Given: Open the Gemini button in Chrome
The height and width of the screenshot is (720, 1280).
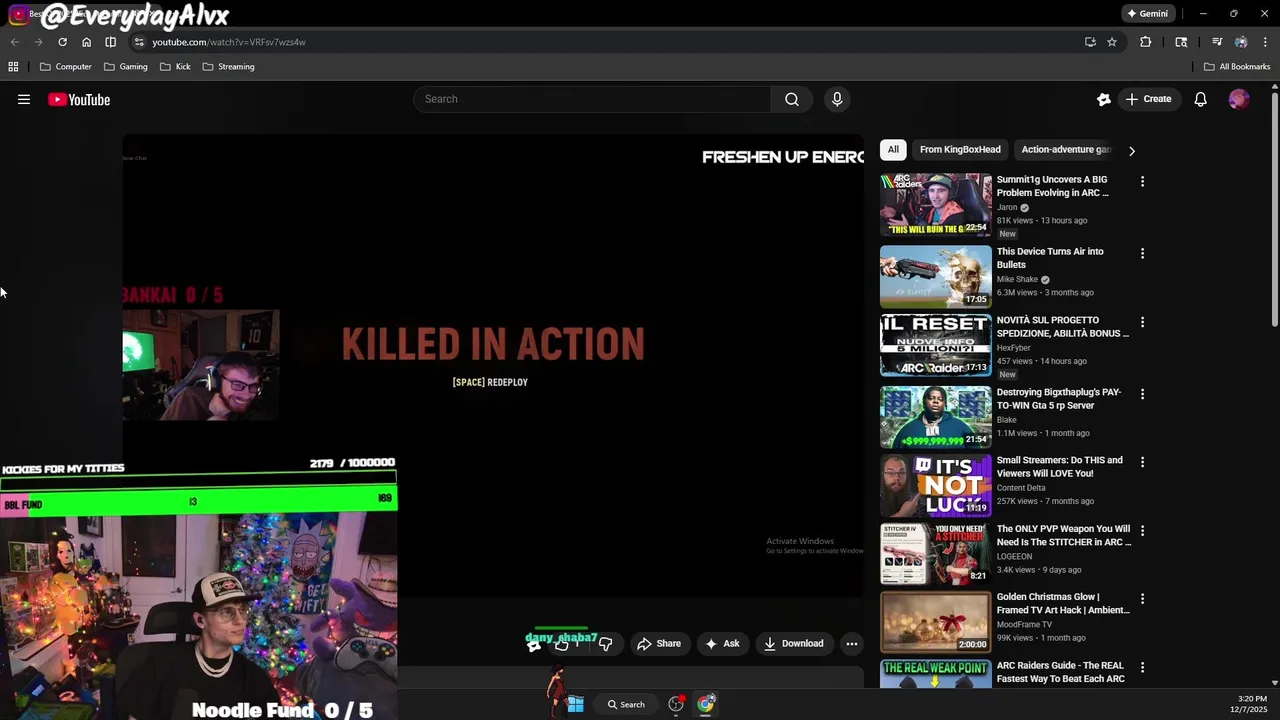Looking at the screenshot, I should point(1147,14).
